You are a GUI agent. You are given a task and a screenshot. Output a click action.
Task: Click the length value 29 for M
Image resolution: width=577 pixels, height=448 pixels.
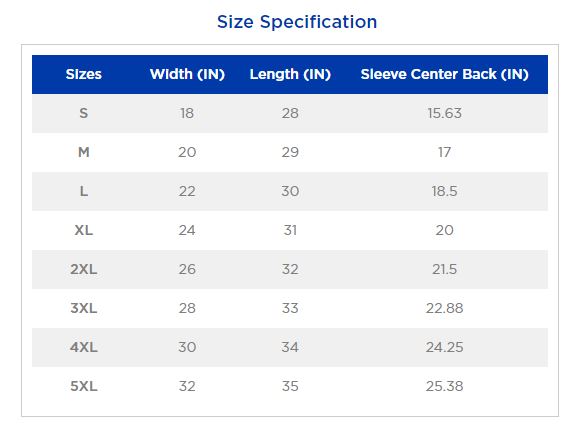290,152
